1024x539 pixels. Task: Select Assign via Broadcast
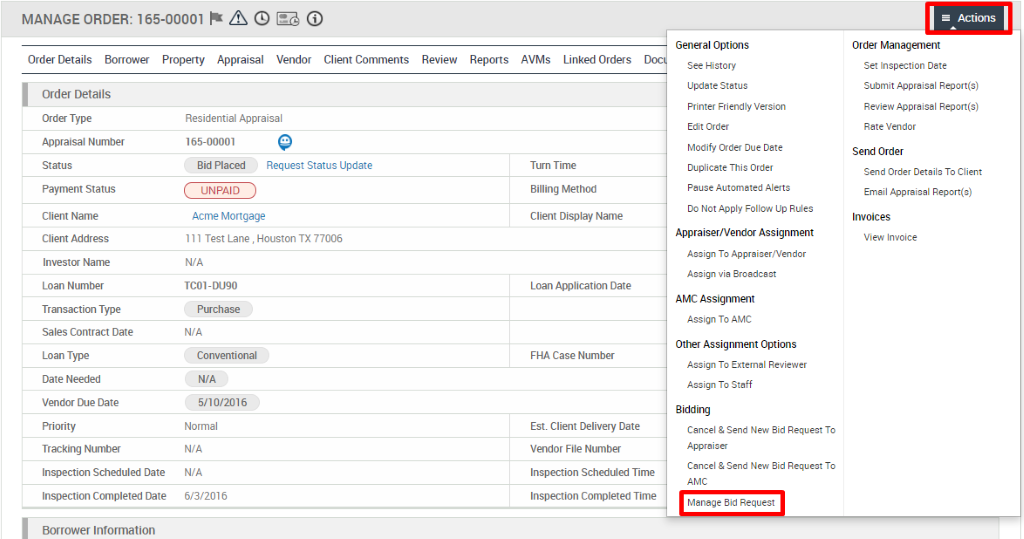pos(731,274)
